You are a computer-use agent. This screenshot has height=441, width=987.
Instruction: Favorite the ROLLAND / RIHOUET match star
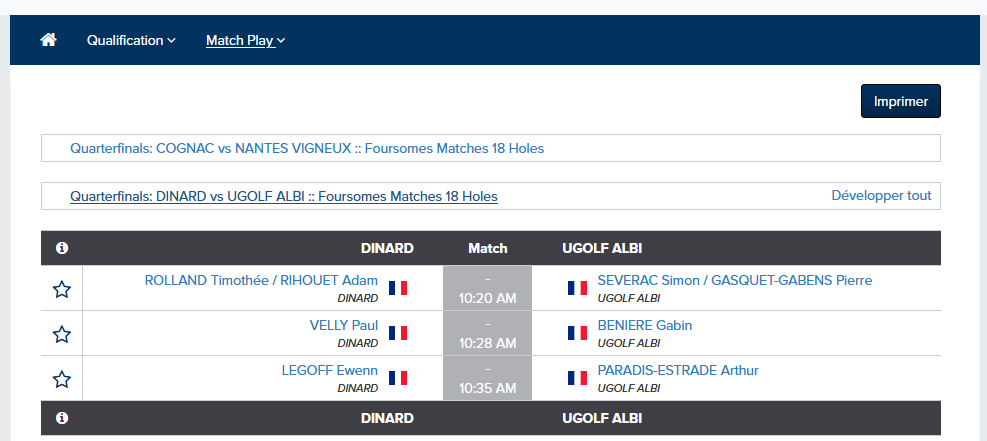62,289
